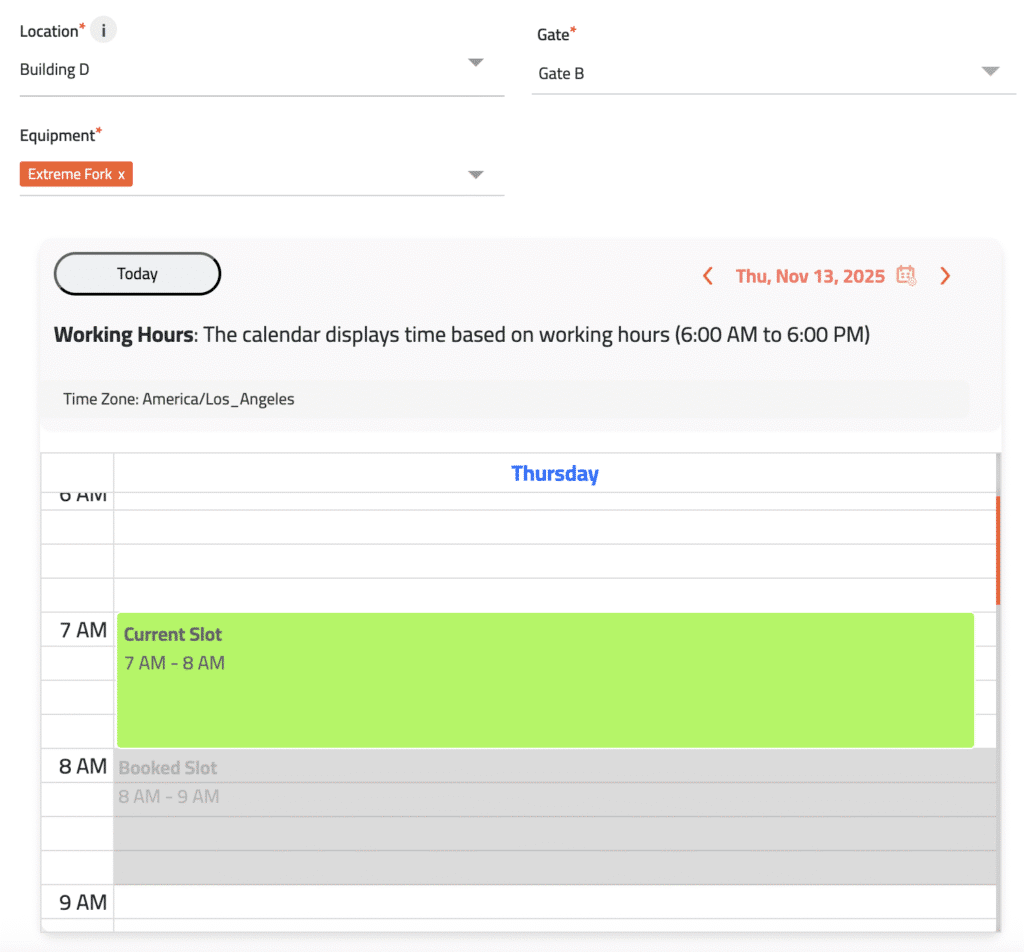Click the calendar's orange vertical scrollbar
Image resolution: width=1024 pixels, height=952 pixels.
coord(997,550)
